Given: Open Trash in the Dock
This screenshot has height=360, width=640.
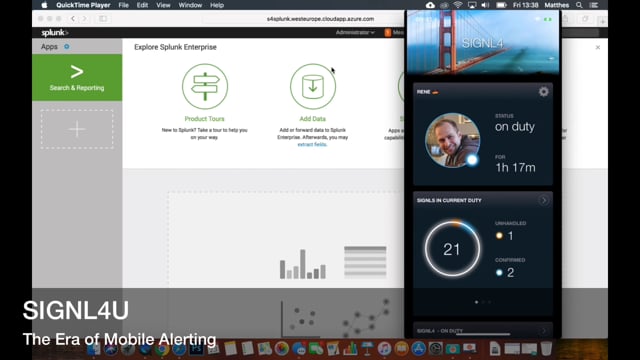Looking at the screenshot, I should click(x=546, y=349).
